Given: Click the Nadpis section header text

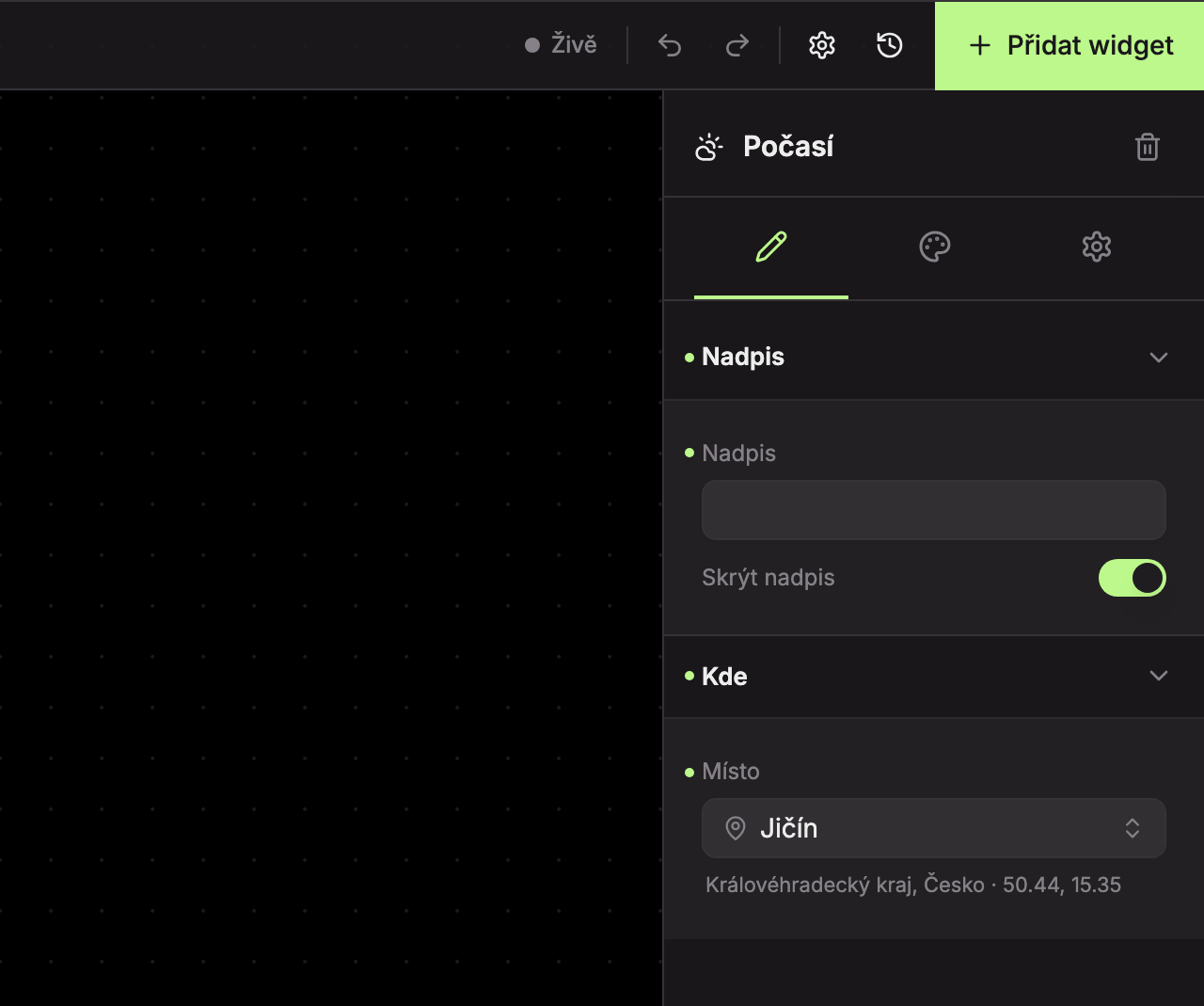Looking at the screenshot, I should click(x=743, y=357).
